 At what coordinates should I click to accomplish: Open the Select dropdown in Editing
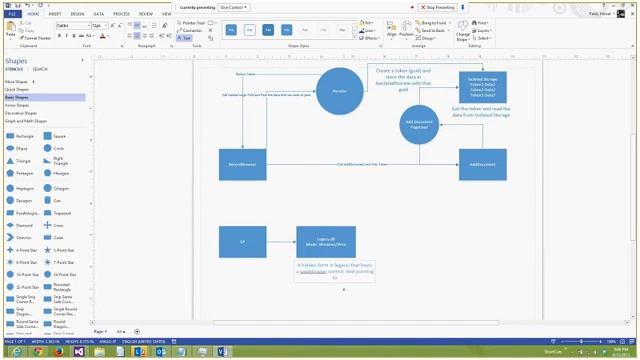[x=482, y=38]
